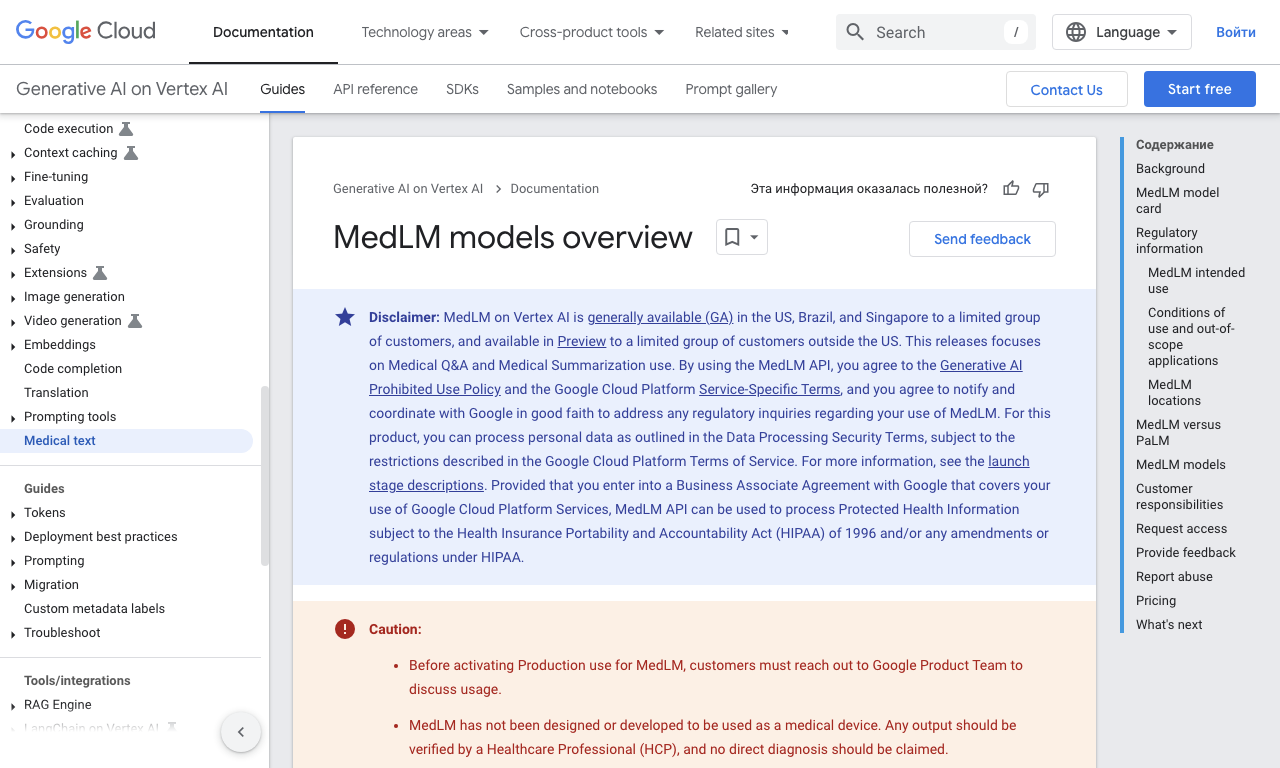Expand the Grounding section
This screenshot has width=1280, height=768.
[x=13, y=226]
